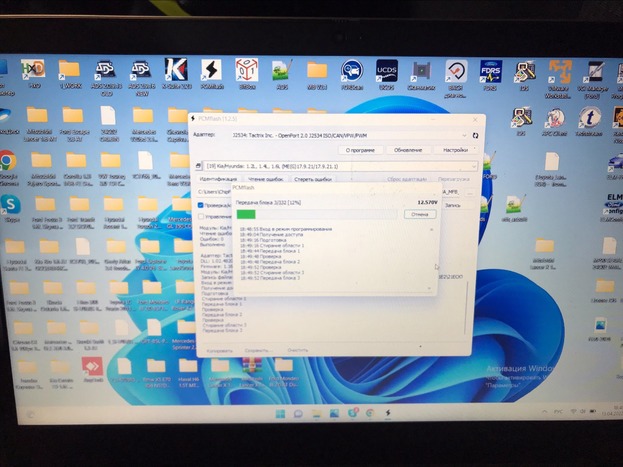Click the О программе button
Screen dimensions: 623x467
(362, 149)
